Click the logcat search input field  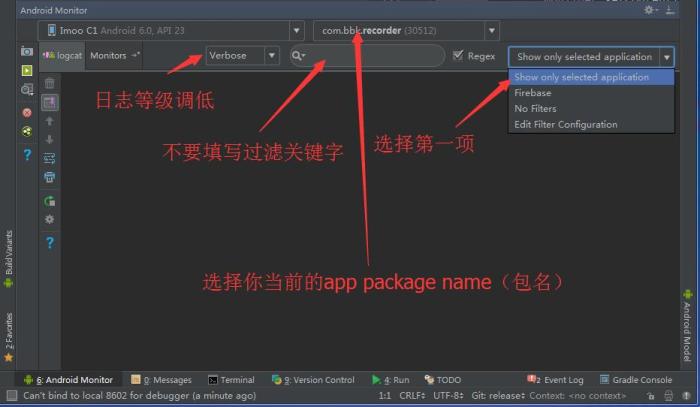[367, 56]
